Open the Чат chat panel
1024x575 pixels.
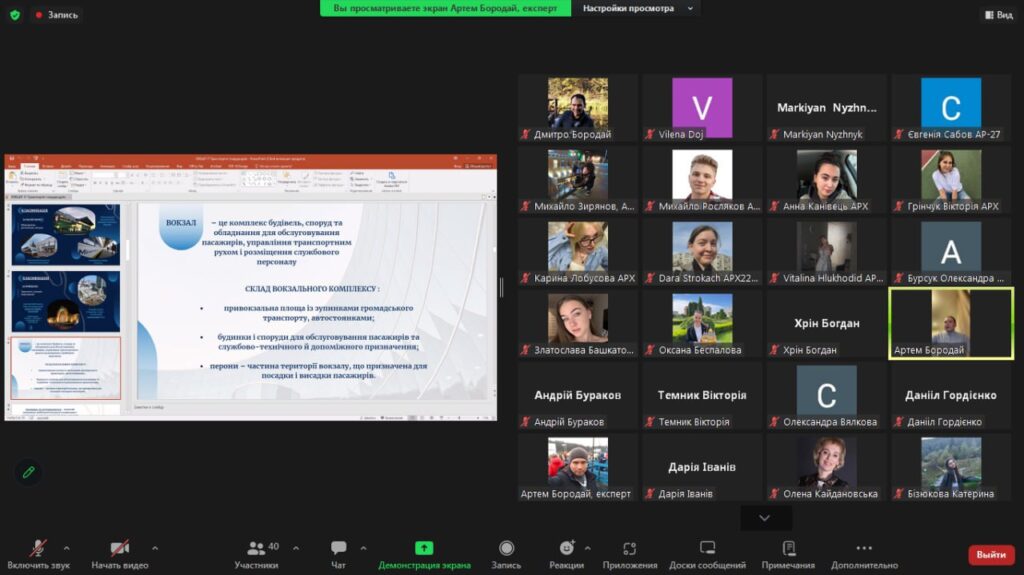click(x=338, y=553)
